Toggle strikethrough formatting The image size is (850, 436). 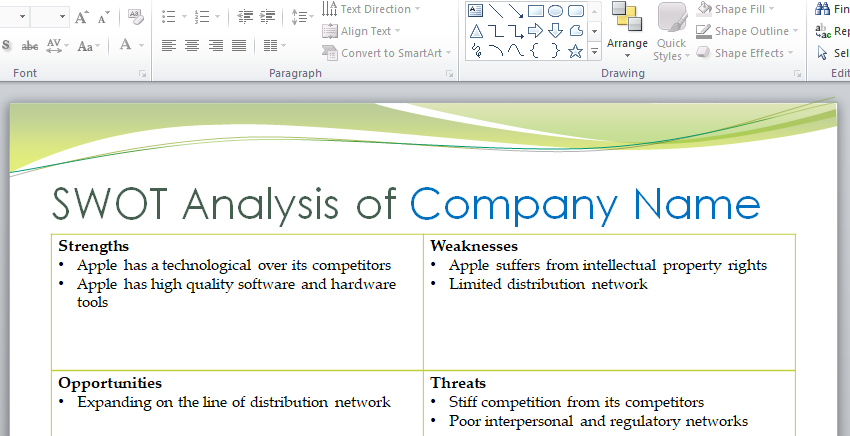coord(30,46)
